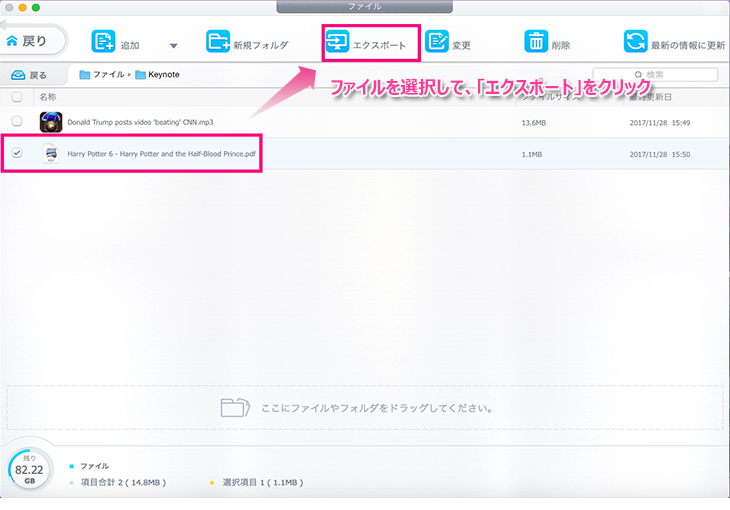Select the Donald Trump CNN.mp3 file name
The width and height of the screenshot is (730, 510).
[140, 122]
